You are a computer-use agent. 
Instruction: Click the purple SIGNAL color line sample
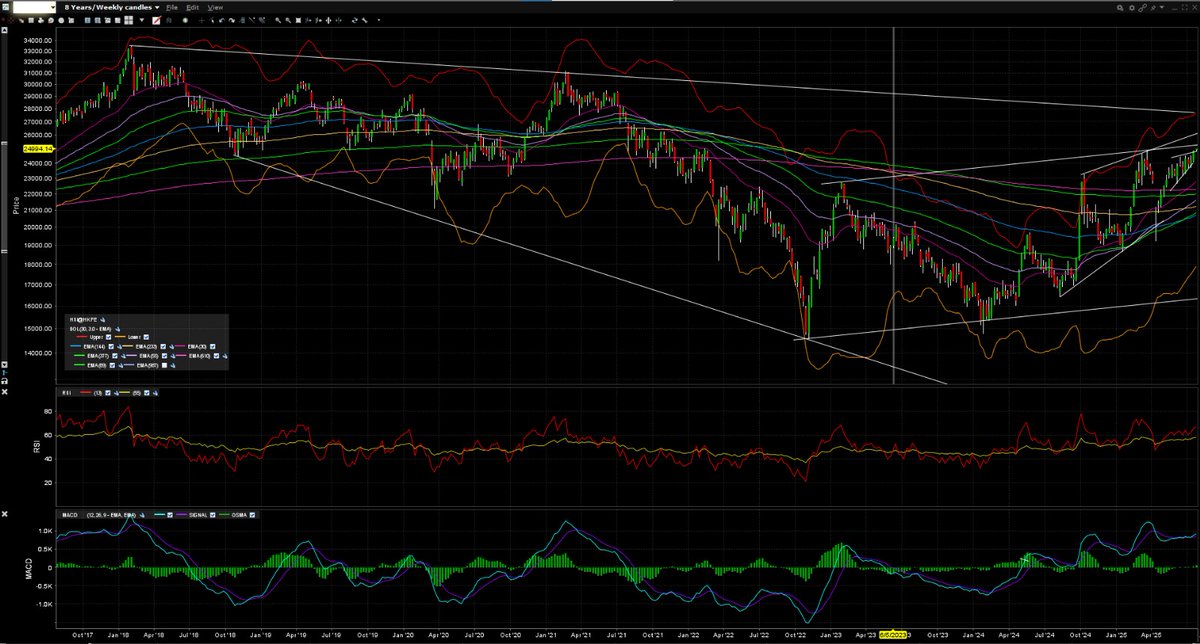point(181,515)
